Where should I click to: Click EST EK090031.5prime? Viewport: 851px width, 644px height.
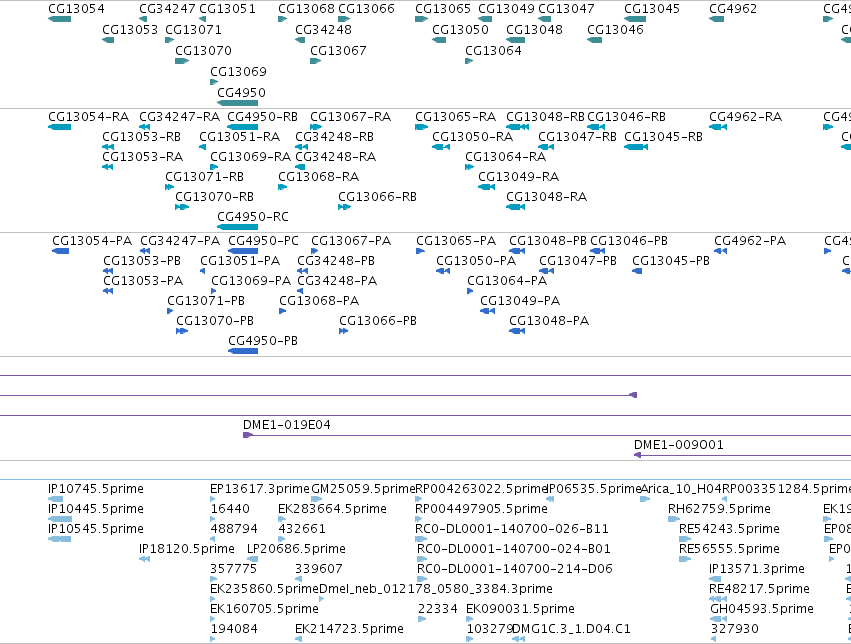tap(469, 619)
